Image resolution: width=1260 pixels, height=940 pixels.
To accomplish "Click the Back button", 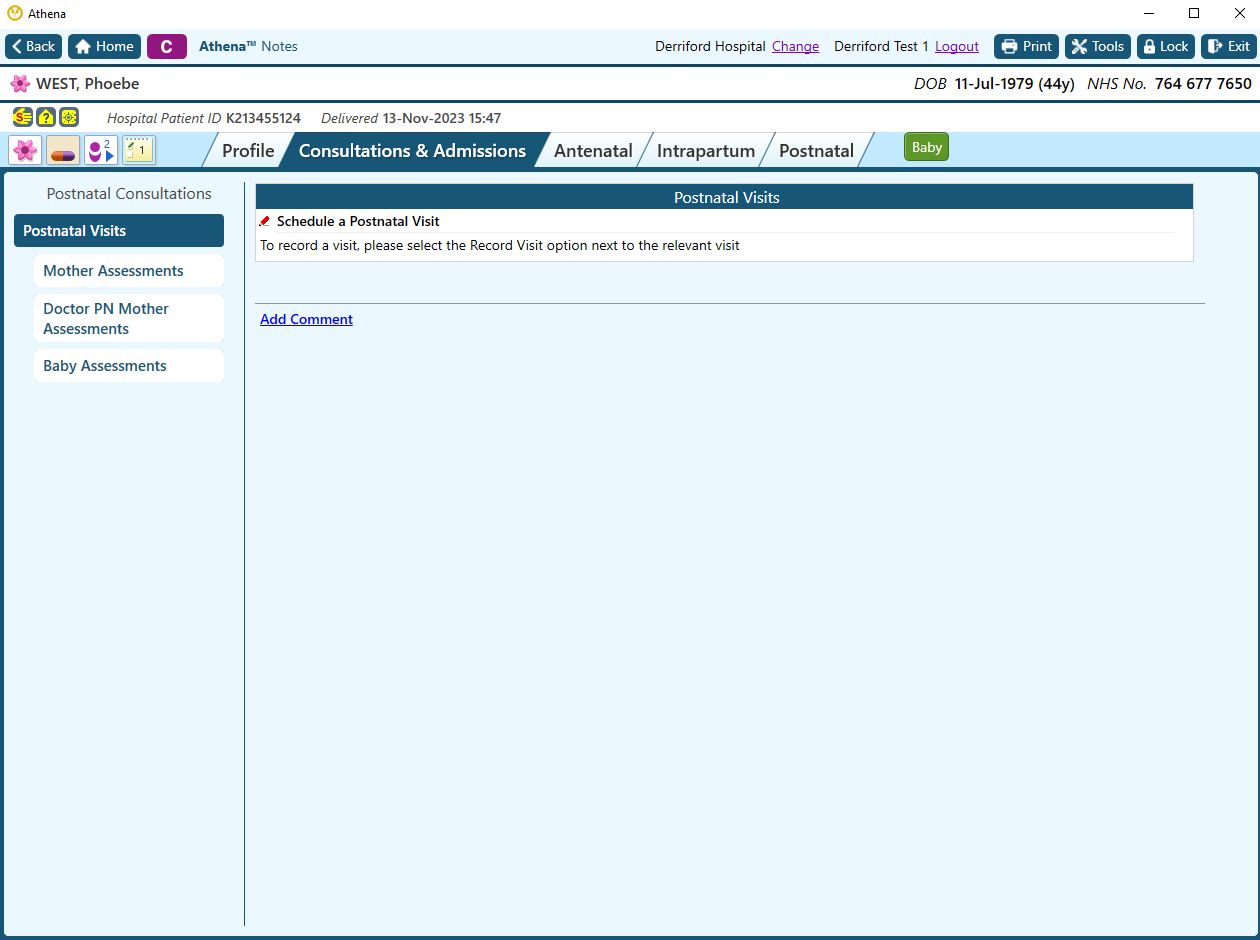I will click(34, 46).
